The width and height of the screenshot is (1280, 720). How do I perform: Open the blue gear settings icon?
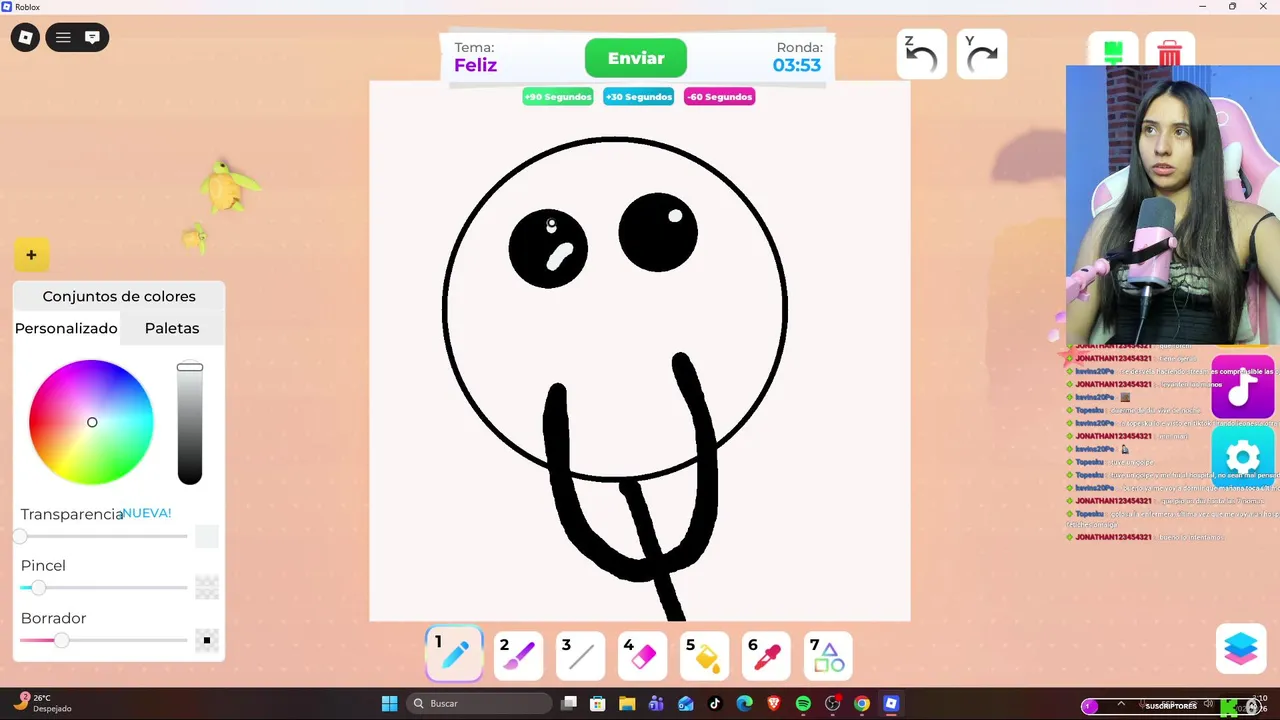pos(1242,457)
